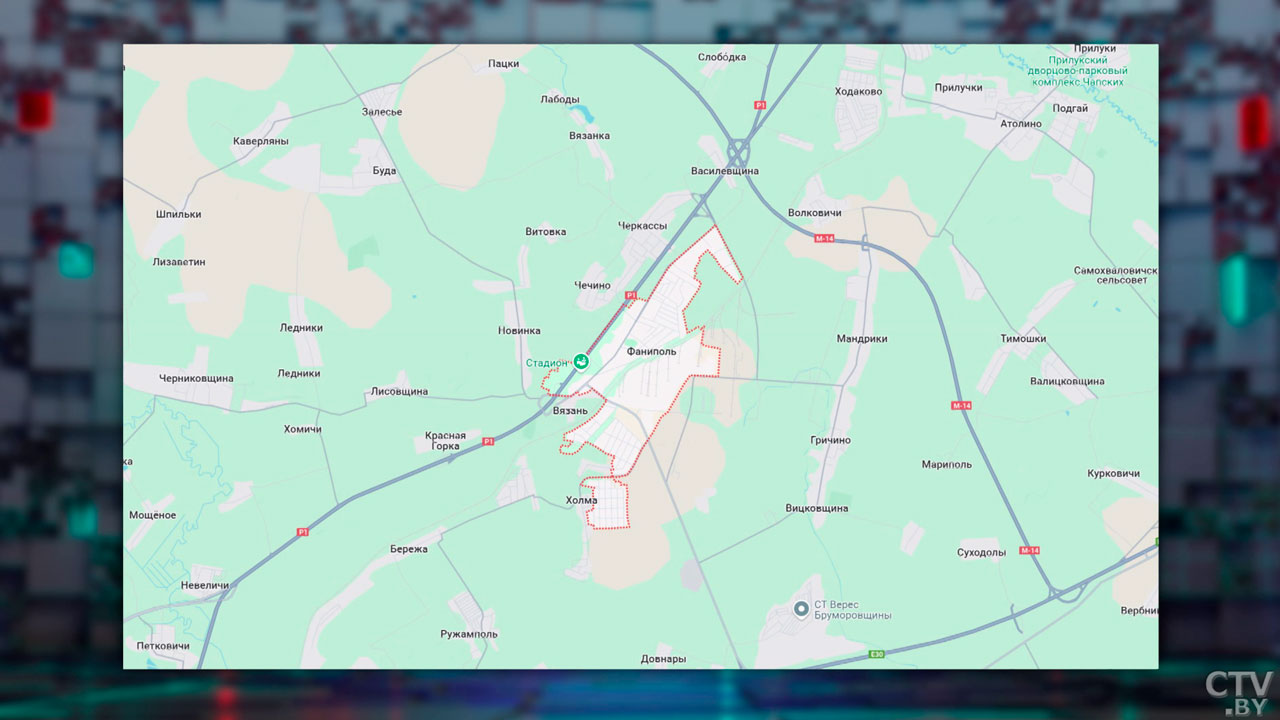
Task: Click the P1 road shield near Слободка
Action: [x=760, y=105]
